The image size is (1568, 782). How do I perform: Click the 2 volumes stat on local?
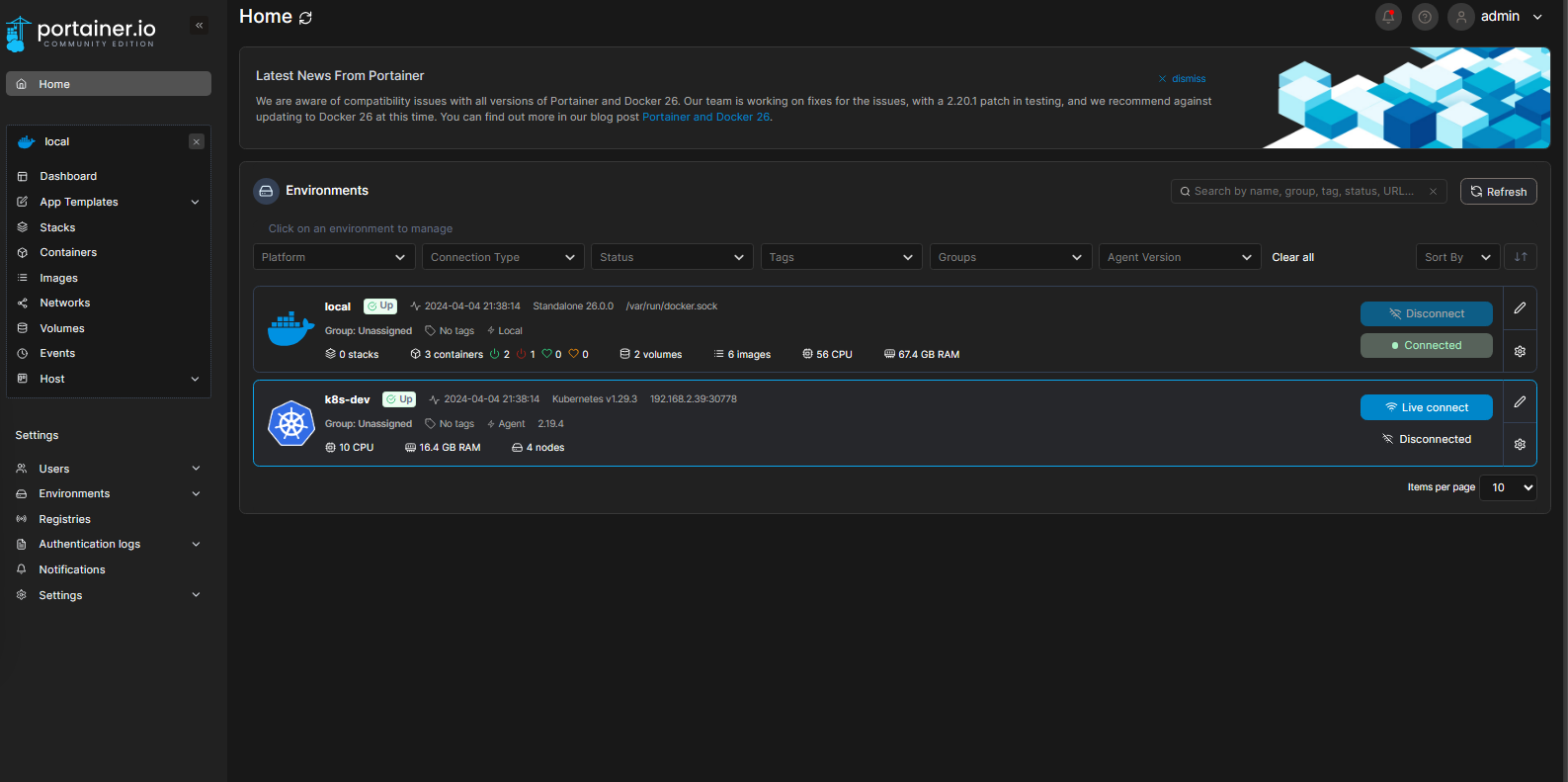point(651,354)
